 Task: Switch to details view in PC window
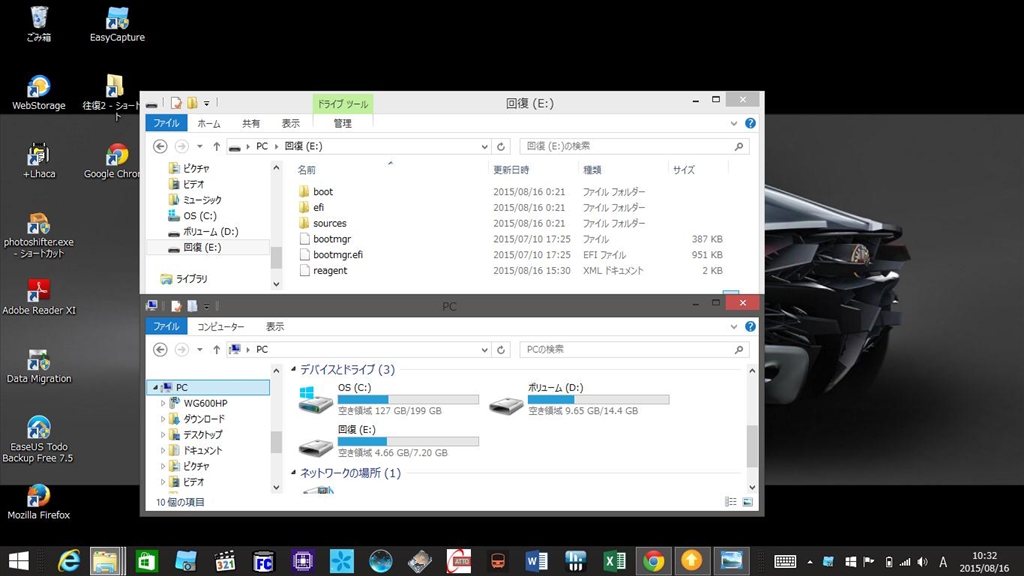[731, 502]
